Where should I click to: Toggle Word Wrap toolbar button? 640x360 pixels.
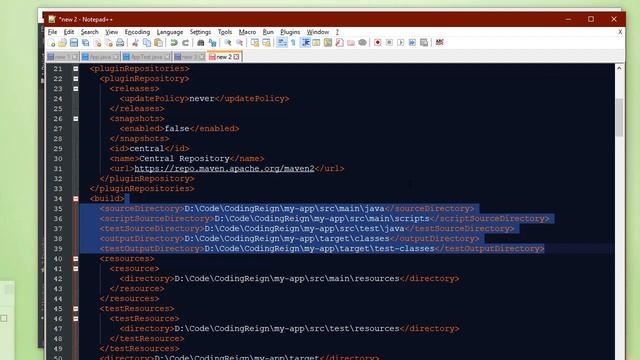(x=282, y=43)
